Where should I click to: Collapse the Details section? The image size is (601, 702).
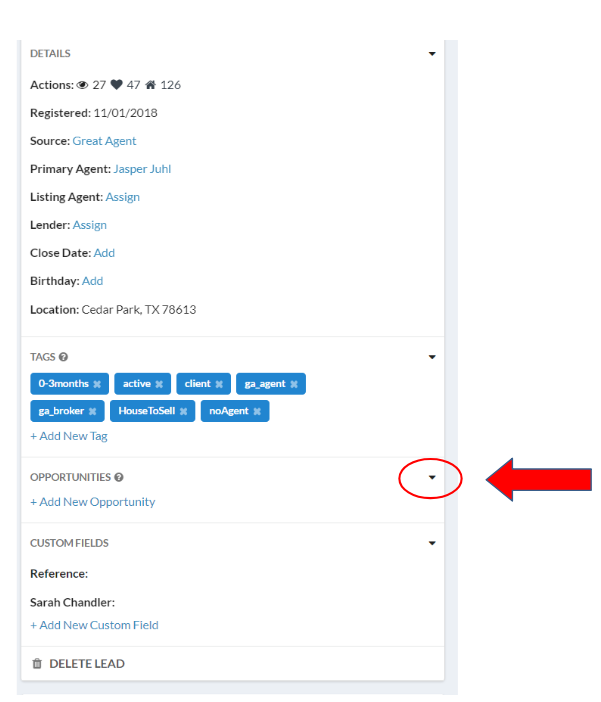[x=432, y=54]
